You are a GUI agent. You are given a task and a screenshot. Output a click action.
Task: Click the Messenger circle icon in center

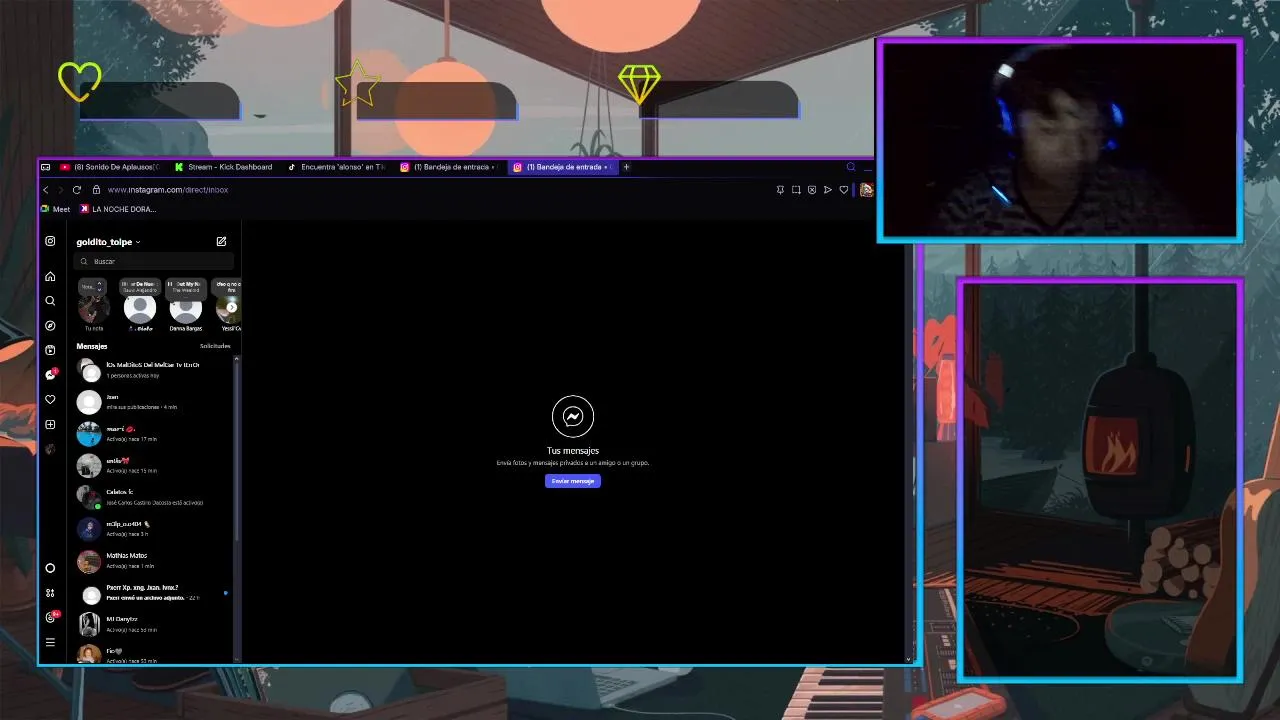coord(573,417)
